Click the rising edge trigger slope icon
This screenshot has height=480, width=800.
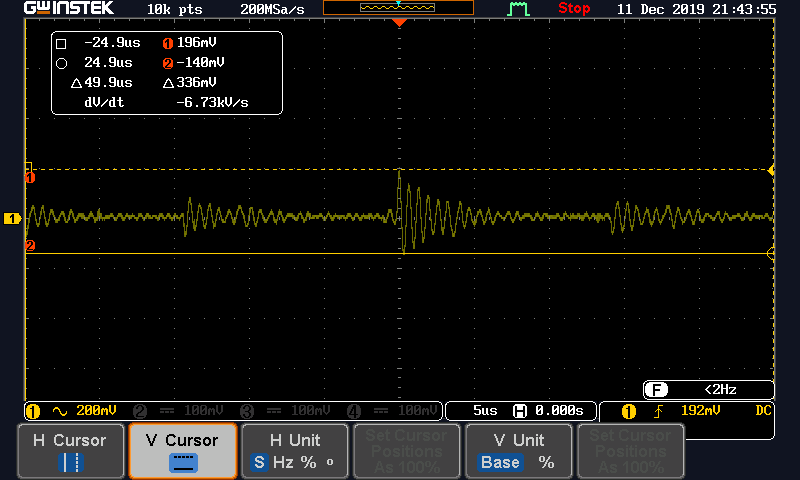[x=659, y=411]
